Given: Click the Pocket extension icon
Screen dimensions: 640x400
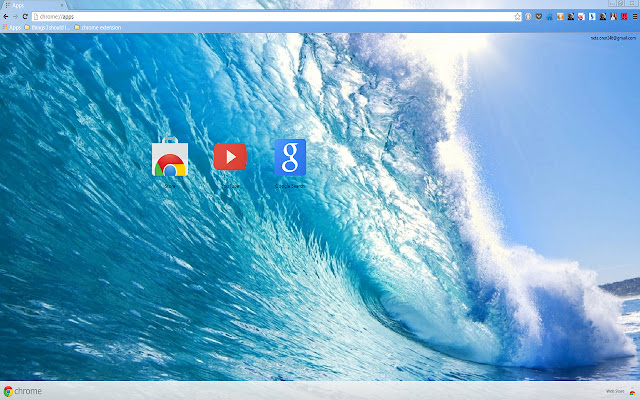Looking at the screenshot, I should tap(539, 17).
